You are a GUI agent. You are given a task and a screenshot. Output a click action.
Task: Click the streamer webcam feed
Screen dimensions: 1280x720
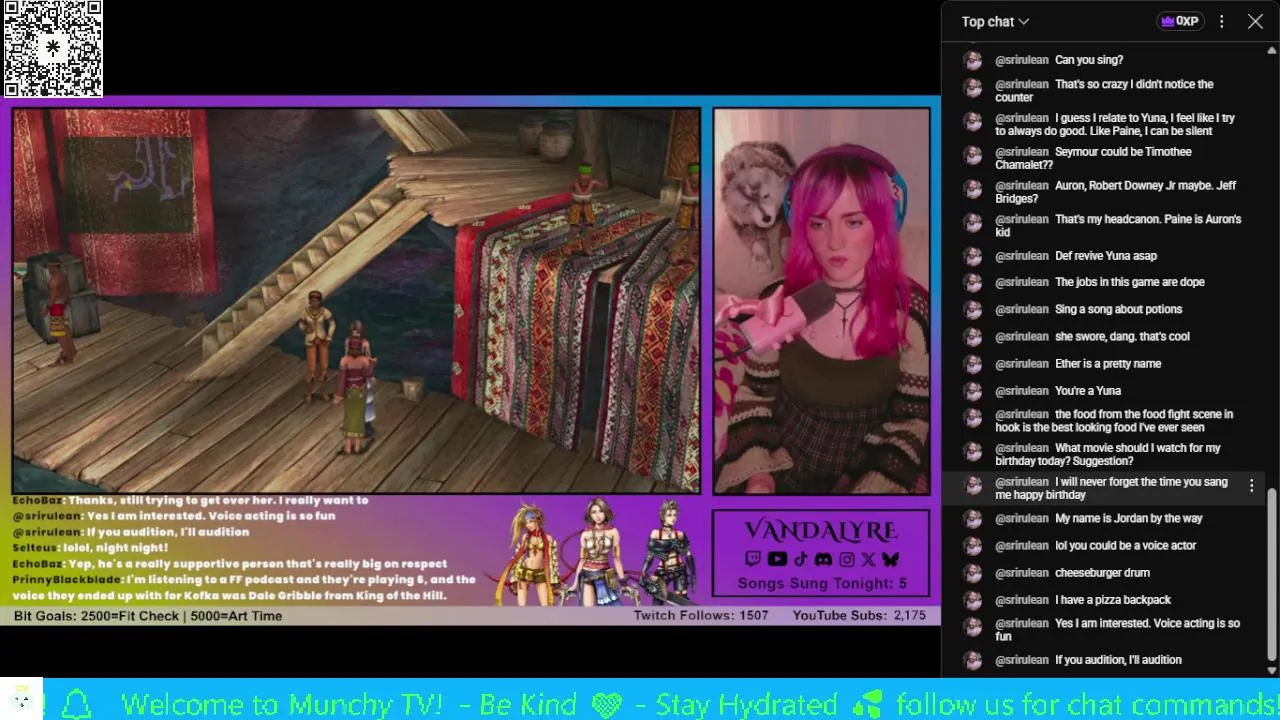pyautogui.click(x=821, y=301)
